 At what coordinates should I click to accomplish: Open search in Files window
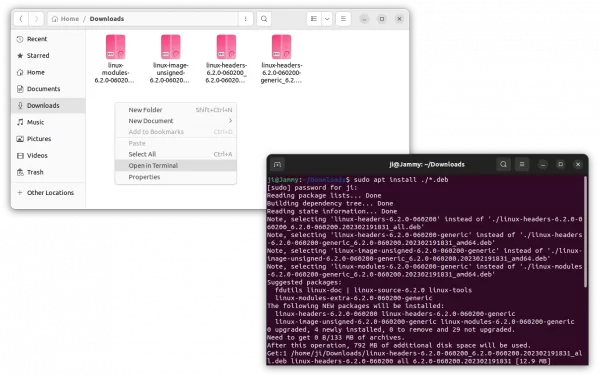coord(264,19)
